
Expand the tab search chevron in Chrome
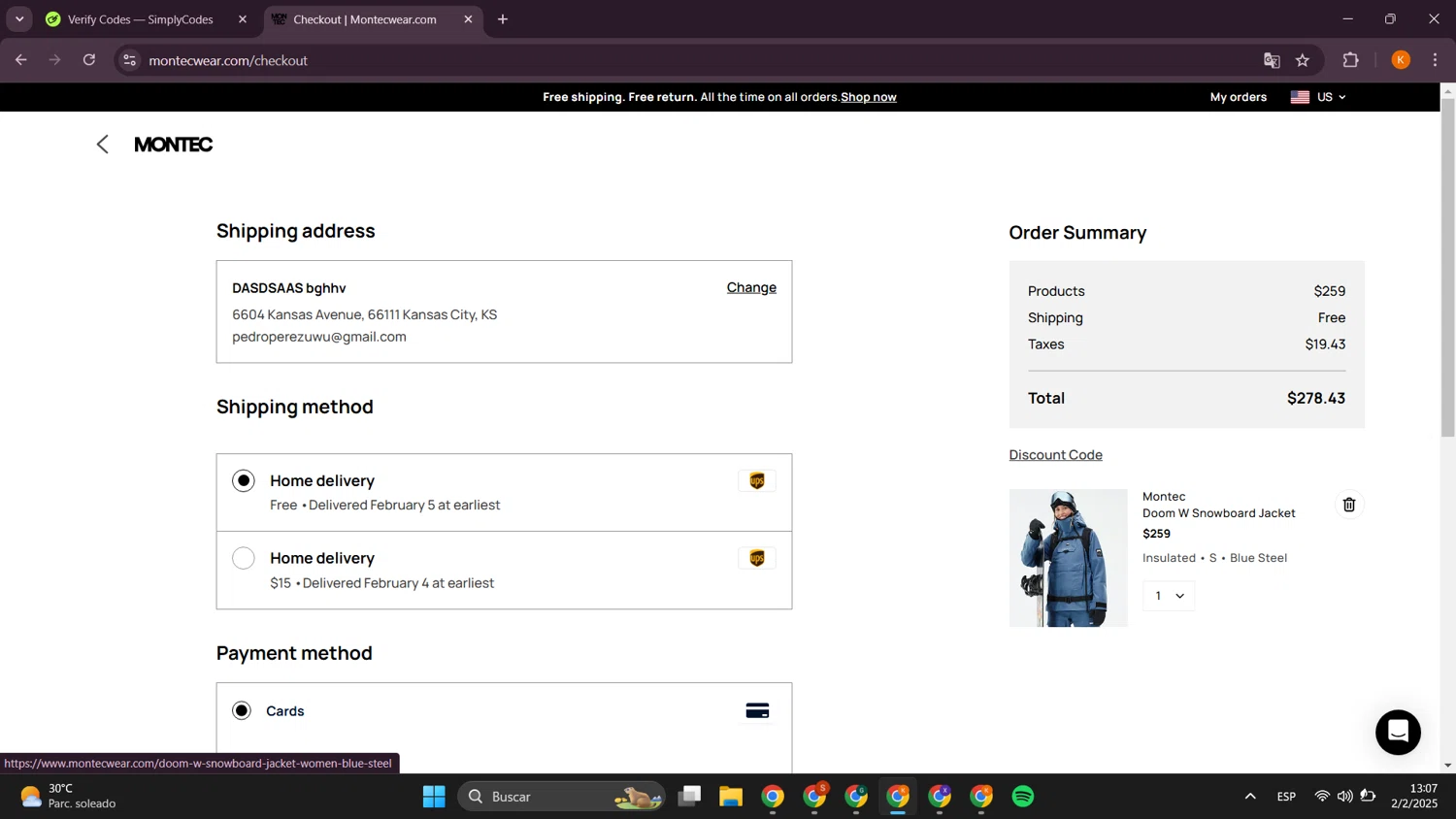19,19
